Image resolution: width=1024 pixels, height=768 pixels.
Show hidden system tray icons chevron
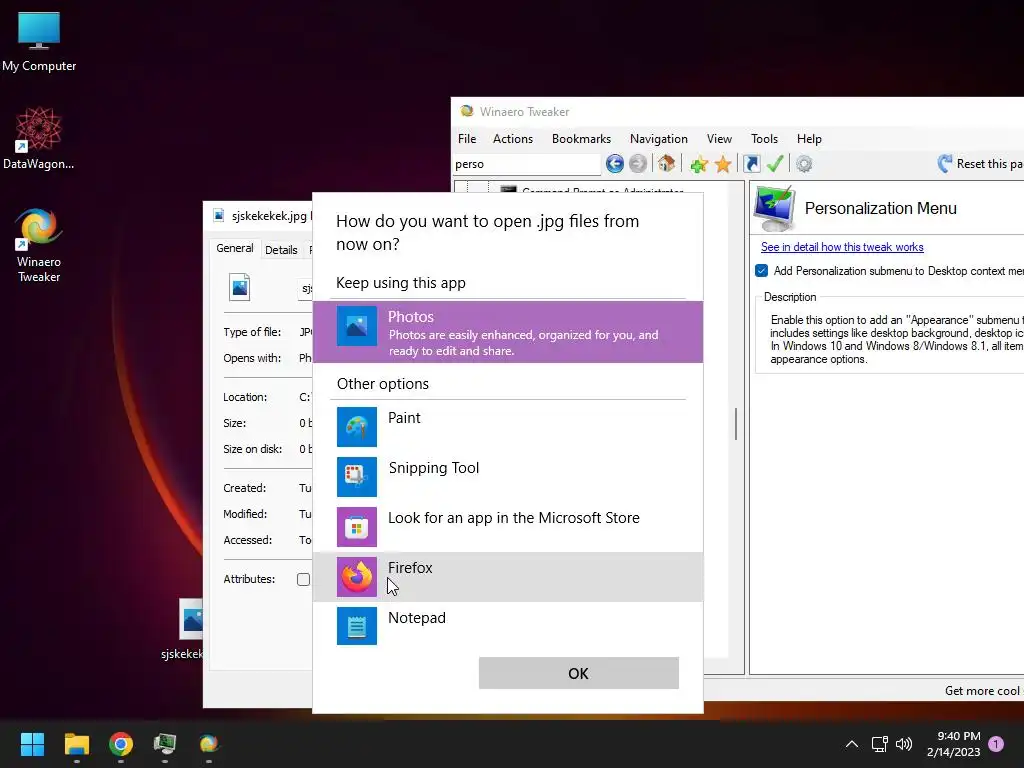852,744
